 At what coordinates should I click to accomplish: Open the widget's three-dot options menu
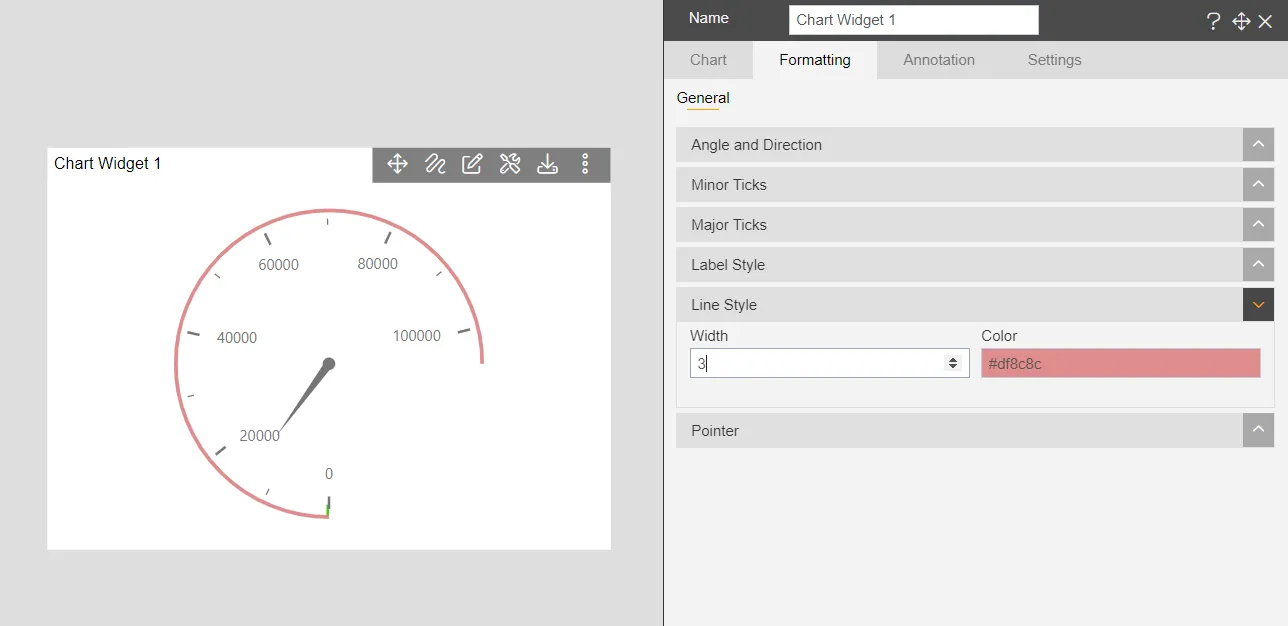coord(585,164)
